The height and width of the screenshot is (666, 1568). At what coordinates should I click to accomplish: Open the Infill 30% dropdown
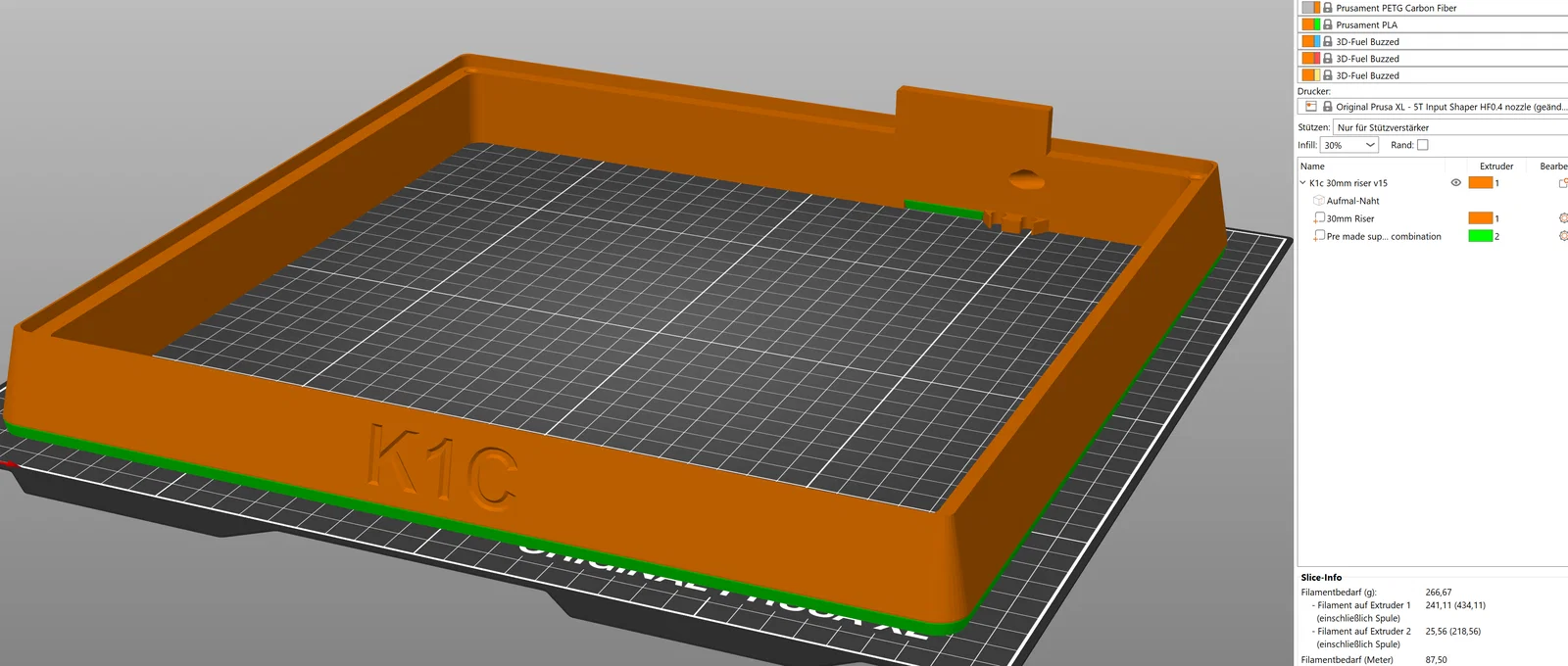coord(1349,145)
